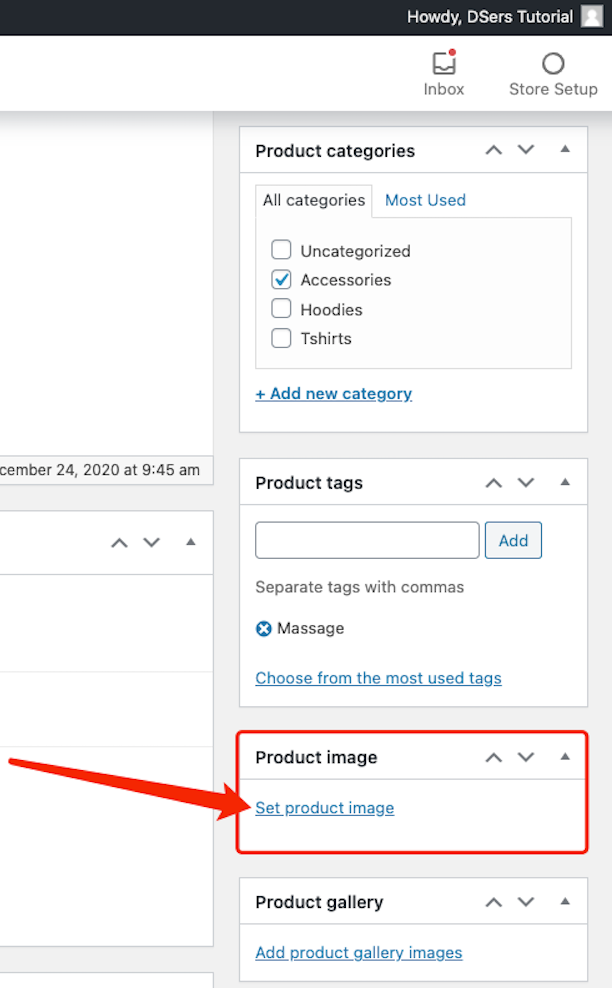Click the user avatar next to Howdy
Viewport: 612px width, 988px height.
(x=592, y=16)
